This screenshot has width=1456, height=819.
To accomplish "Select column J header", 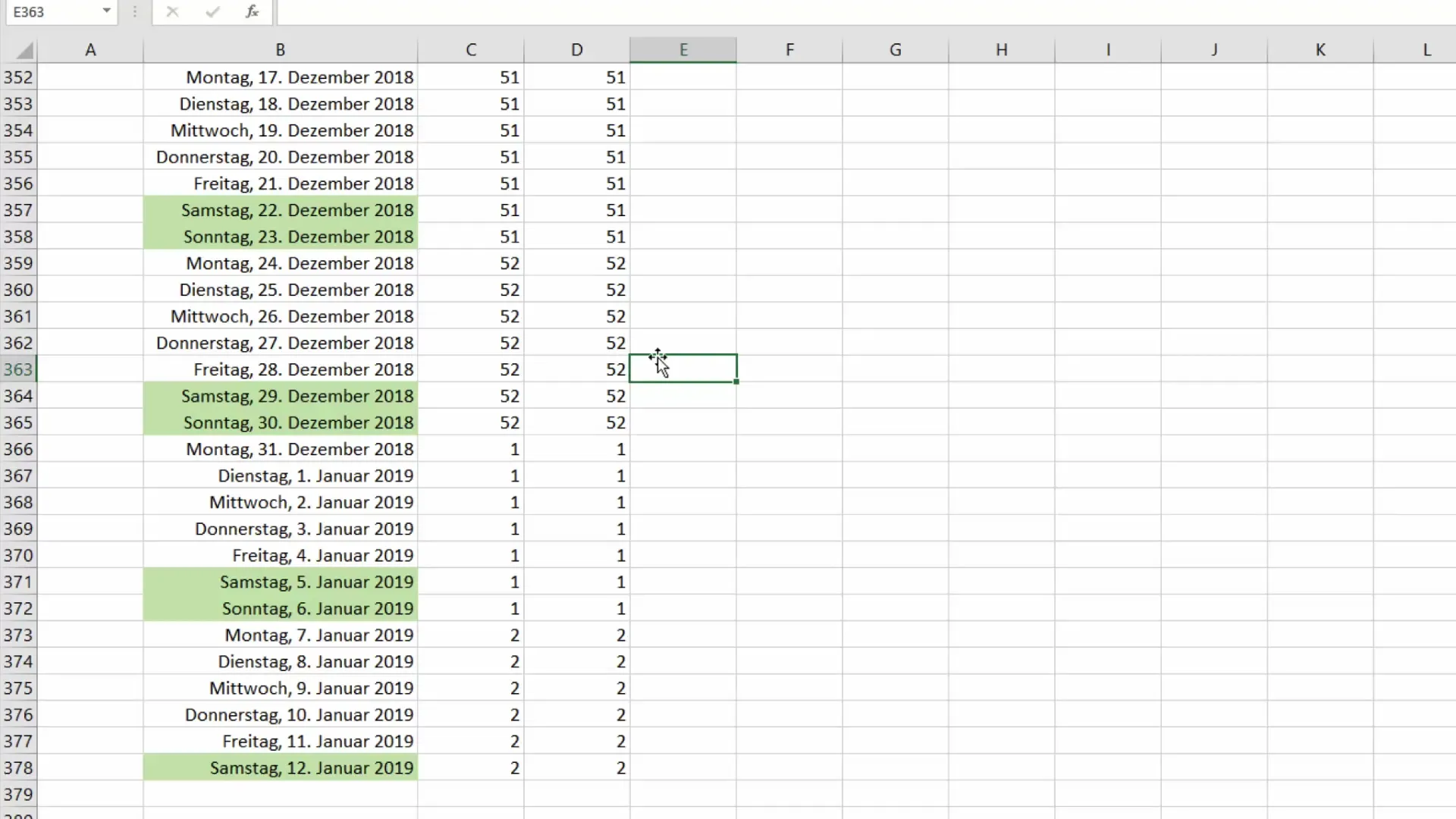I will [1214, 50].
